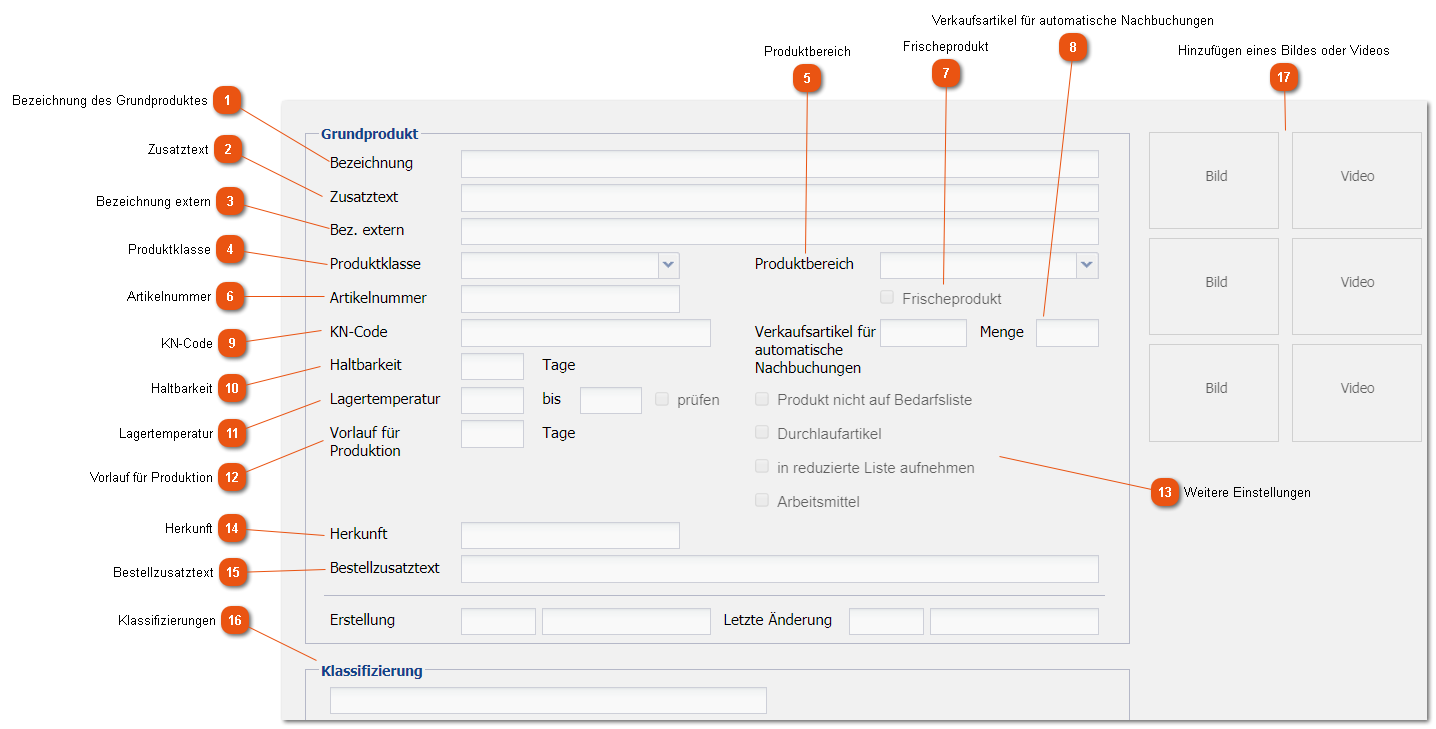Click the 'Klassifizierung' group heading

tap(371, 670)
